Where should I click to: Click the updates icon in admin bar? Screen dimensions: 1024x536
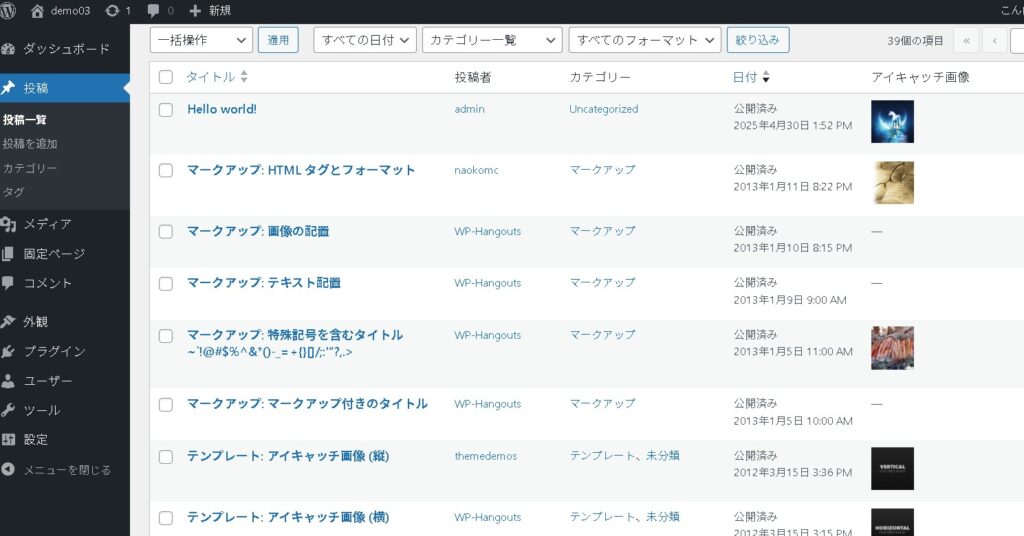tap(111, 10)
